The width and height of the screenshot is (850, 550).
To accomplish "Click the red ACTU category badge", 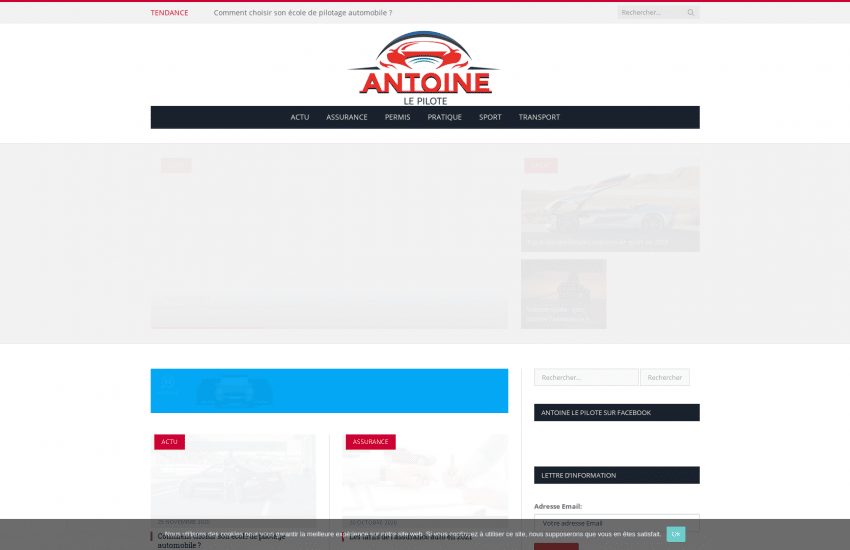I will [x=169, y=442].
